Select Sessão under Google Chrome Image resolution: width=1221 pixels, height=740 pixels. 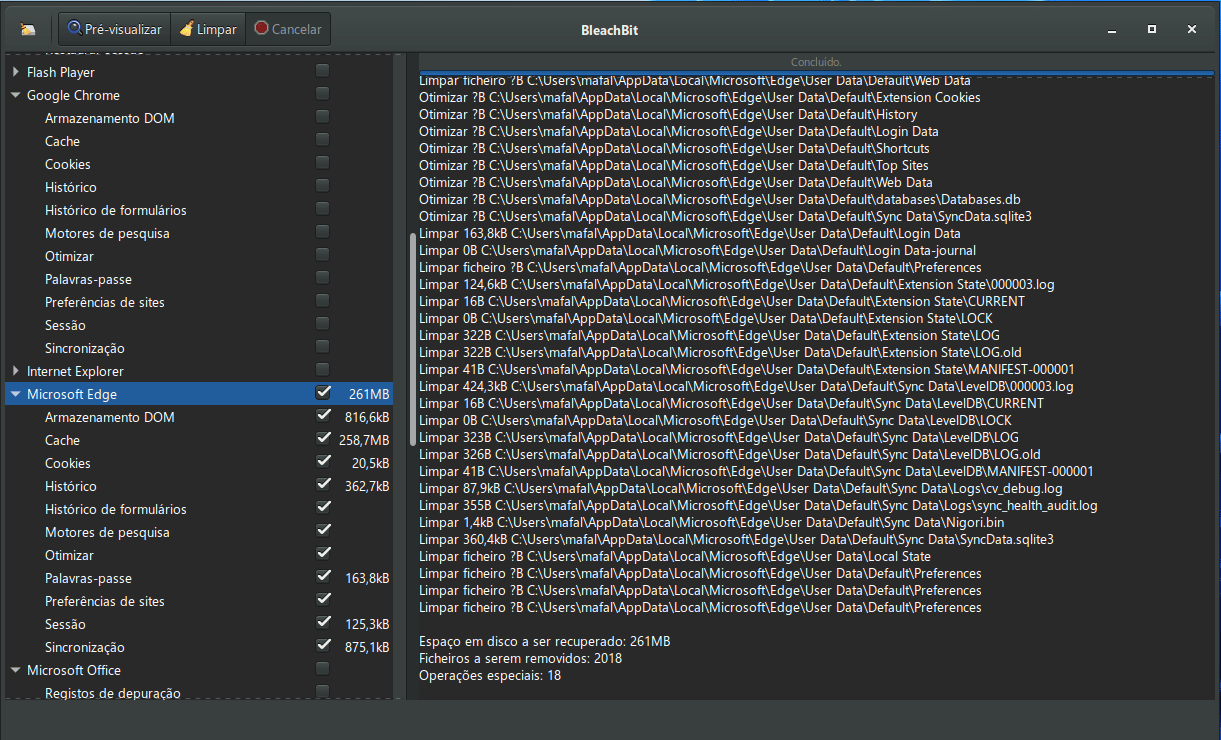[65, 325]
